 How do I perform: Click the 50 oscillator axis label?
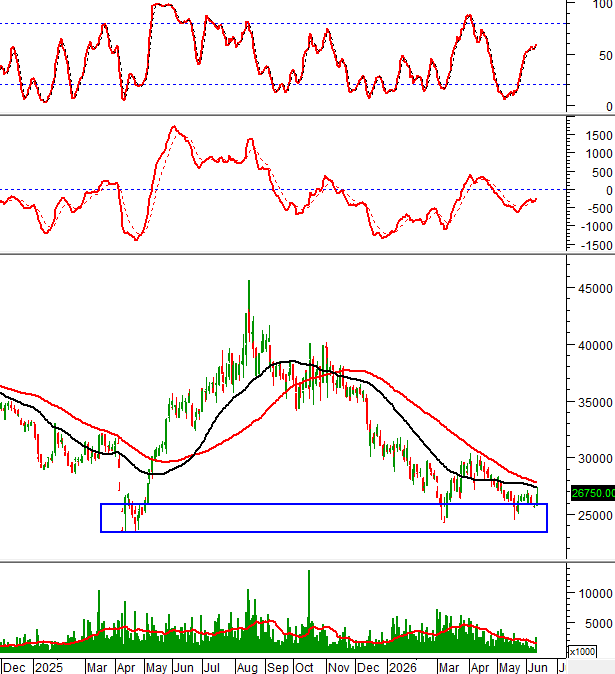click(x=606, y=56)
